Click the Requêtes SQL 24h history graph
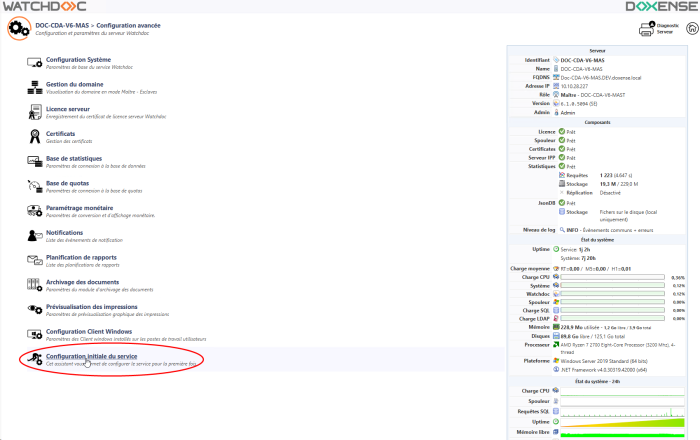This screenshot has height=440, width=700. click(x=627, y=412)
